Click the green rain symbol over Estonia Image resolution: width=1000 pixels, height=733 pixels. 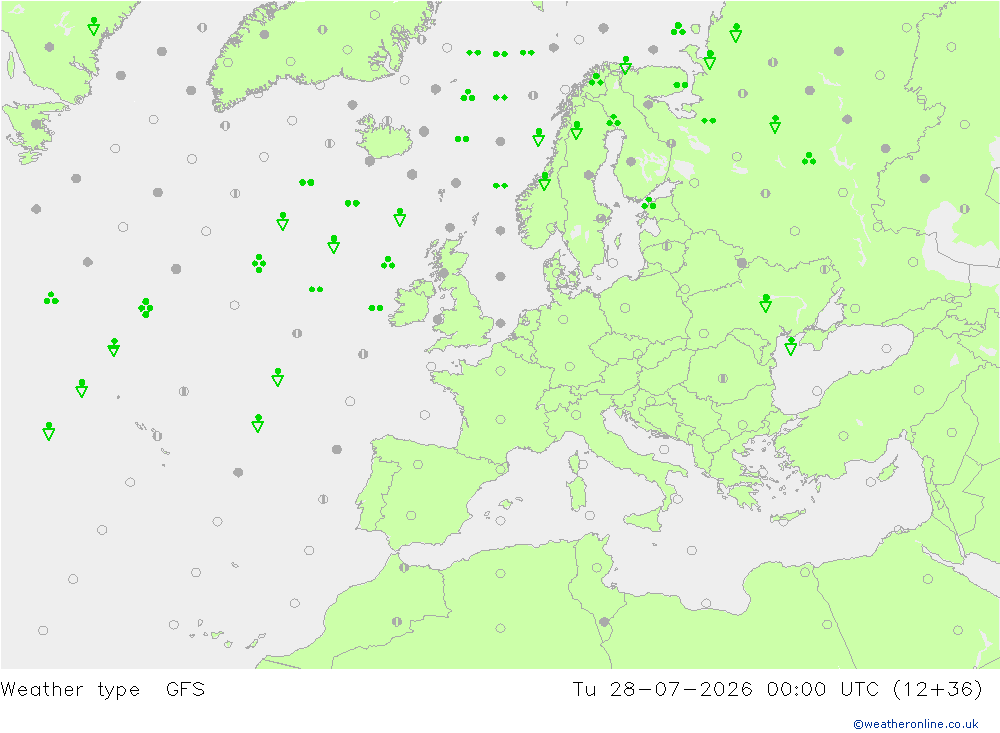point(649,204)
